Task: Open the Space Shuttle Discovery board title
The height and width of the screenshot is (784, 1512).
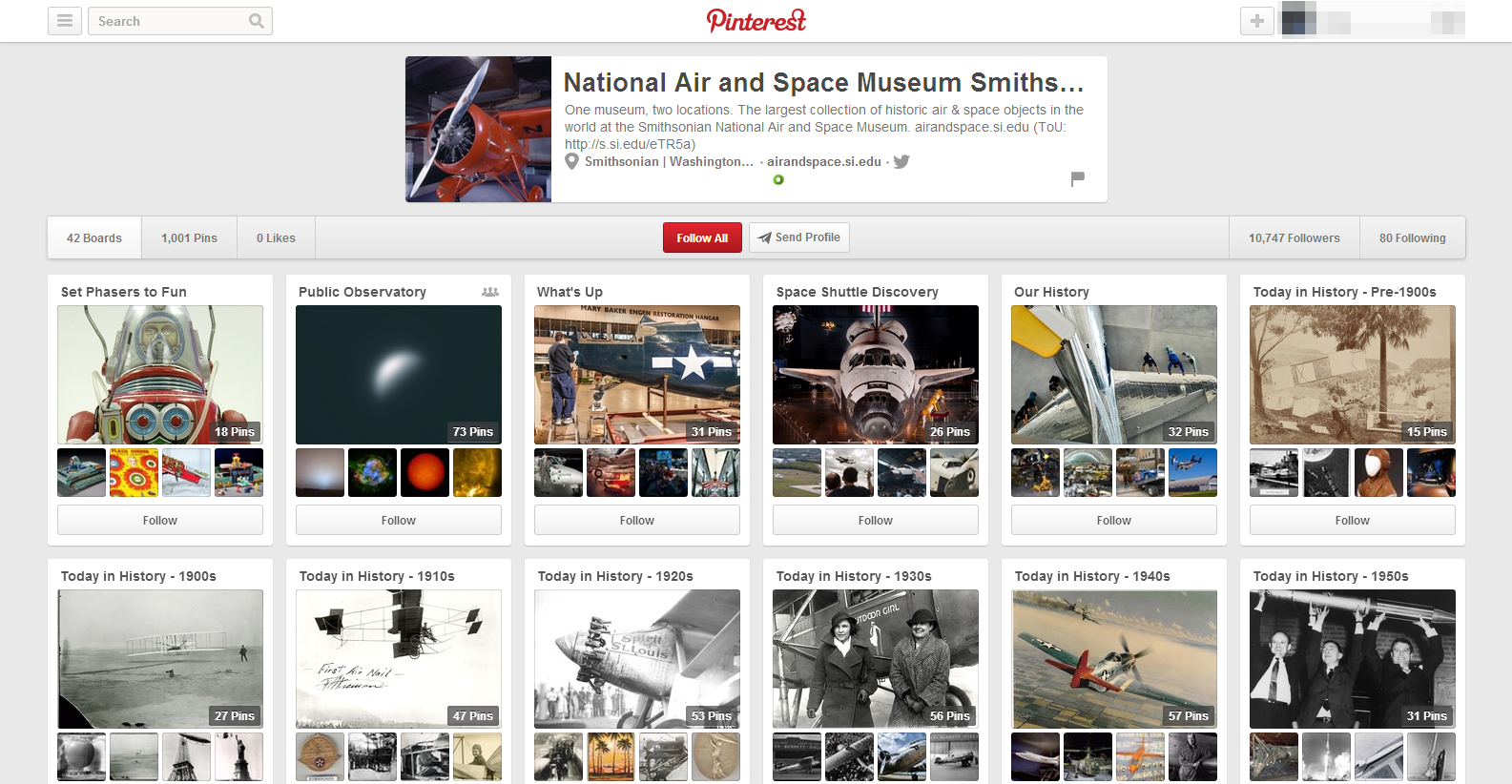Action: tap(858, 292)
